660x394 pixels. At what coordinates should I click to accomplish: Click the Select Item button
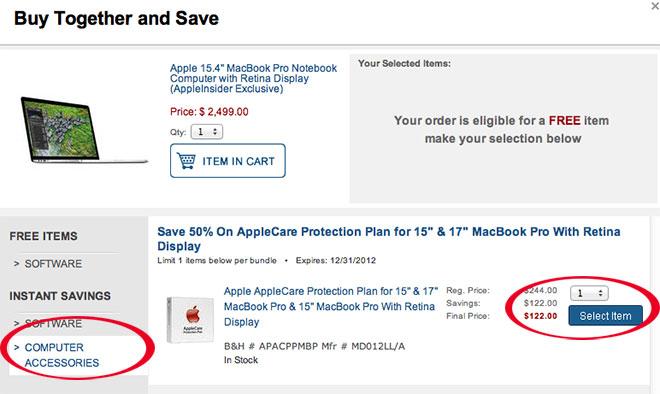[605, 316]
